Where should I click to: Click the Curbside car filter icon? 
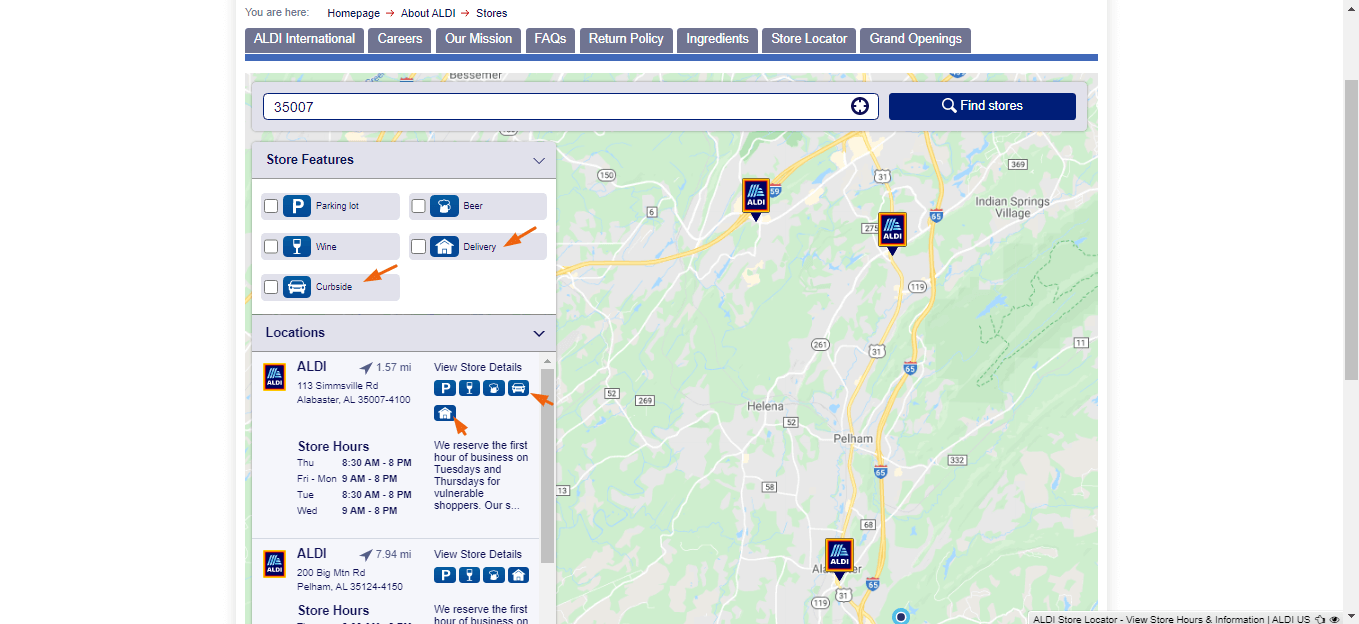click(297, 287)
